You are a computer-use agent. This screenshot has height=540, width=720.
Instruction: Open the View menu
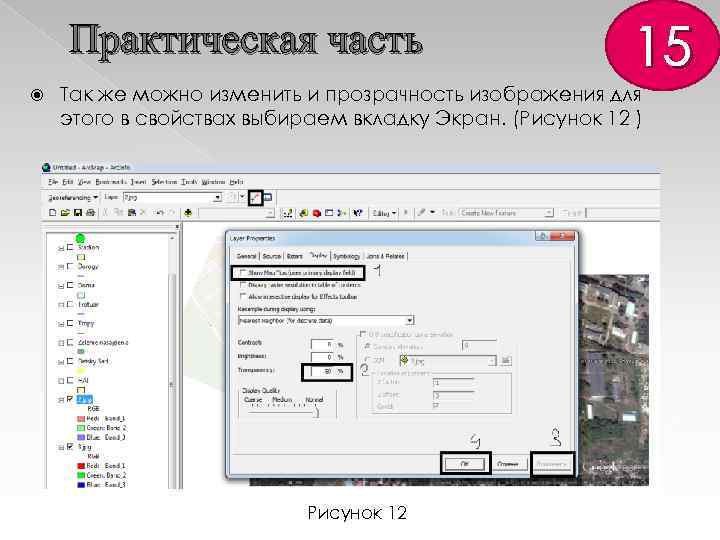(84, 182)
